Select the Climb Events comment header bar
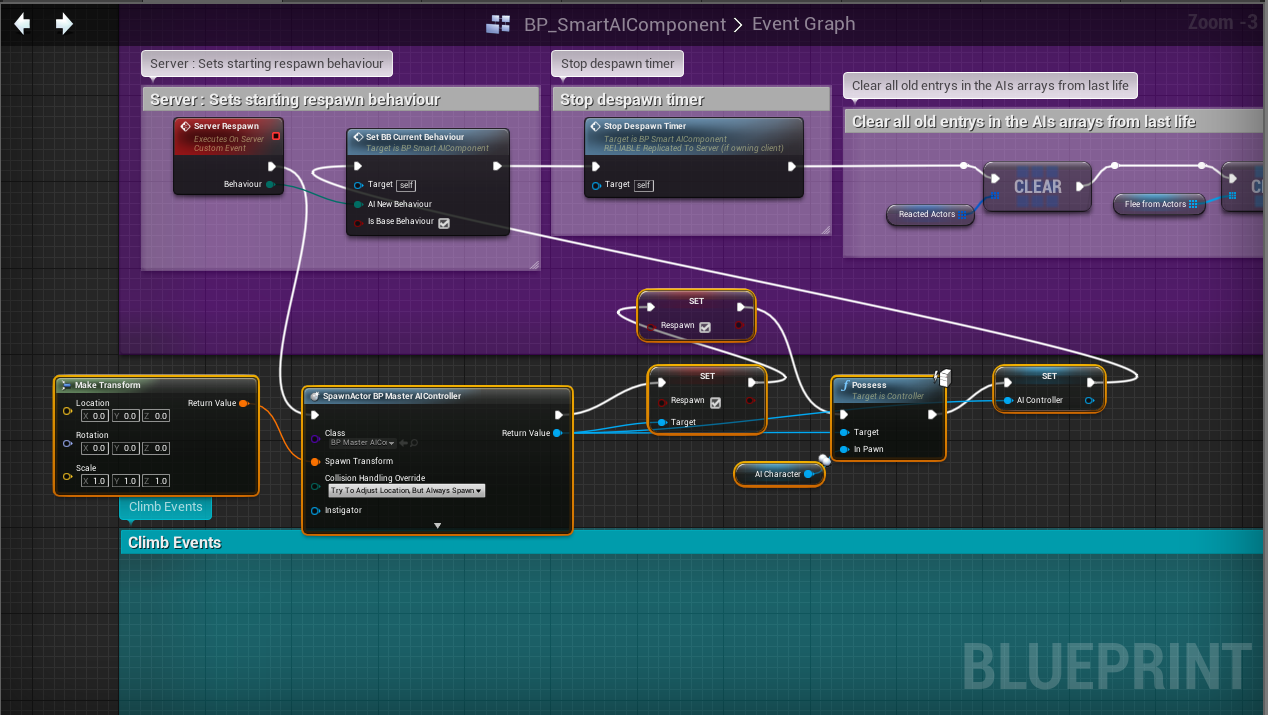The height and width of the screenshot is (715, 1268). [x=691, y=542]
